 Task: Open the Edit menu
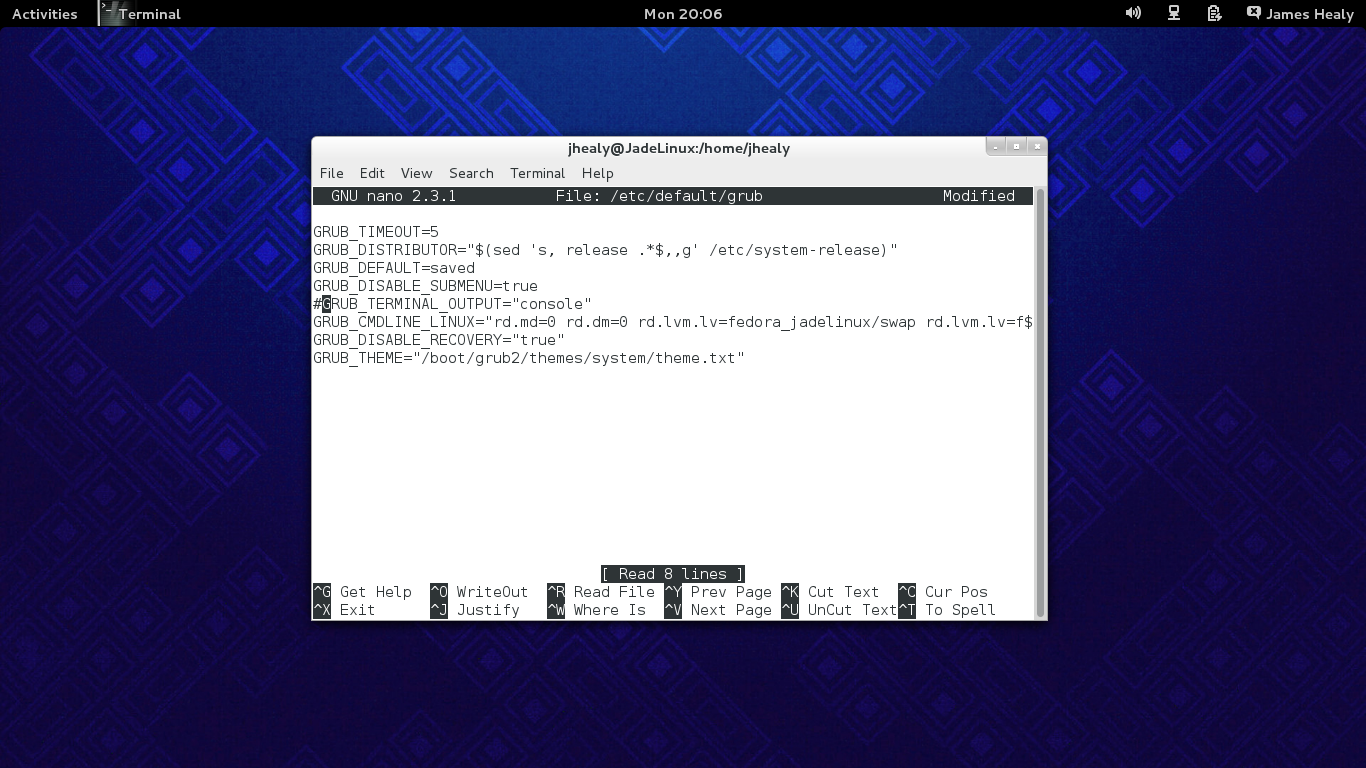point(372,173)
